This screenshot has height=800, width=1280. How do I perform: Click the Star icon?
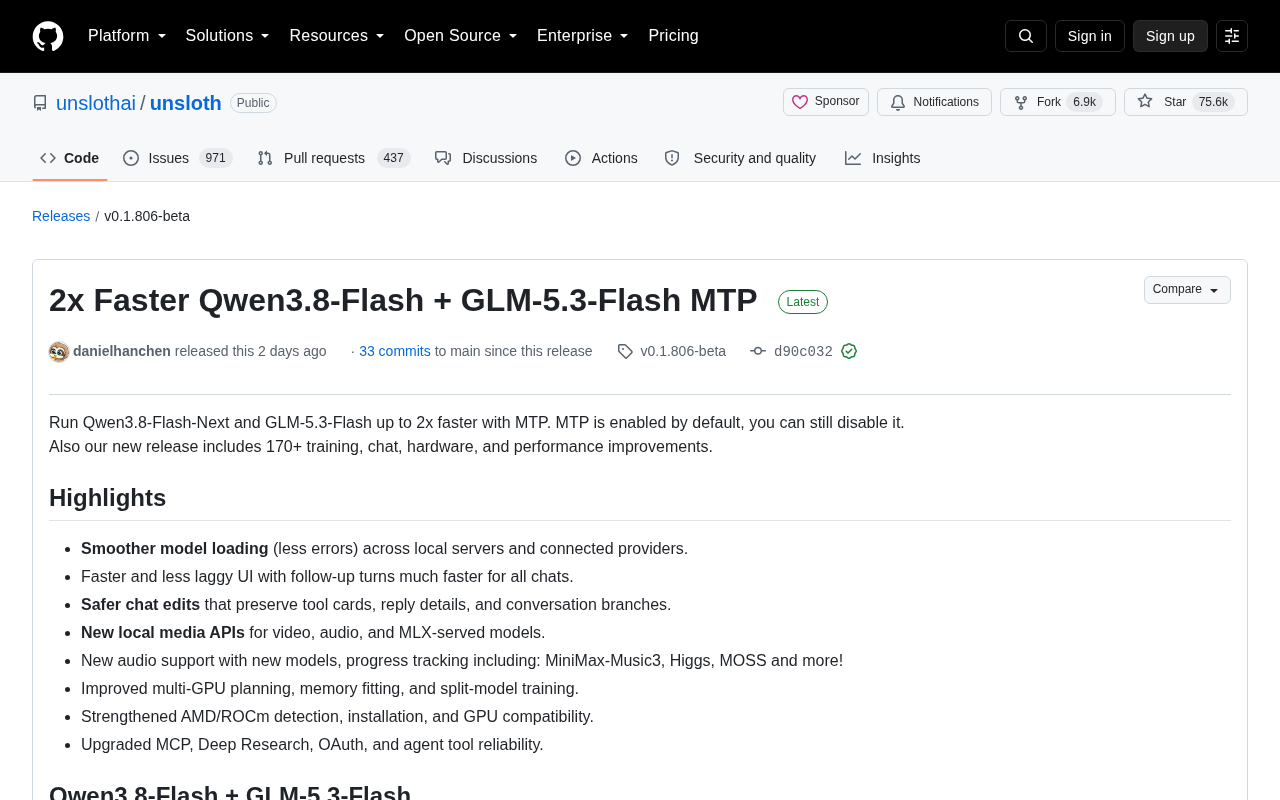(1145, 101)
